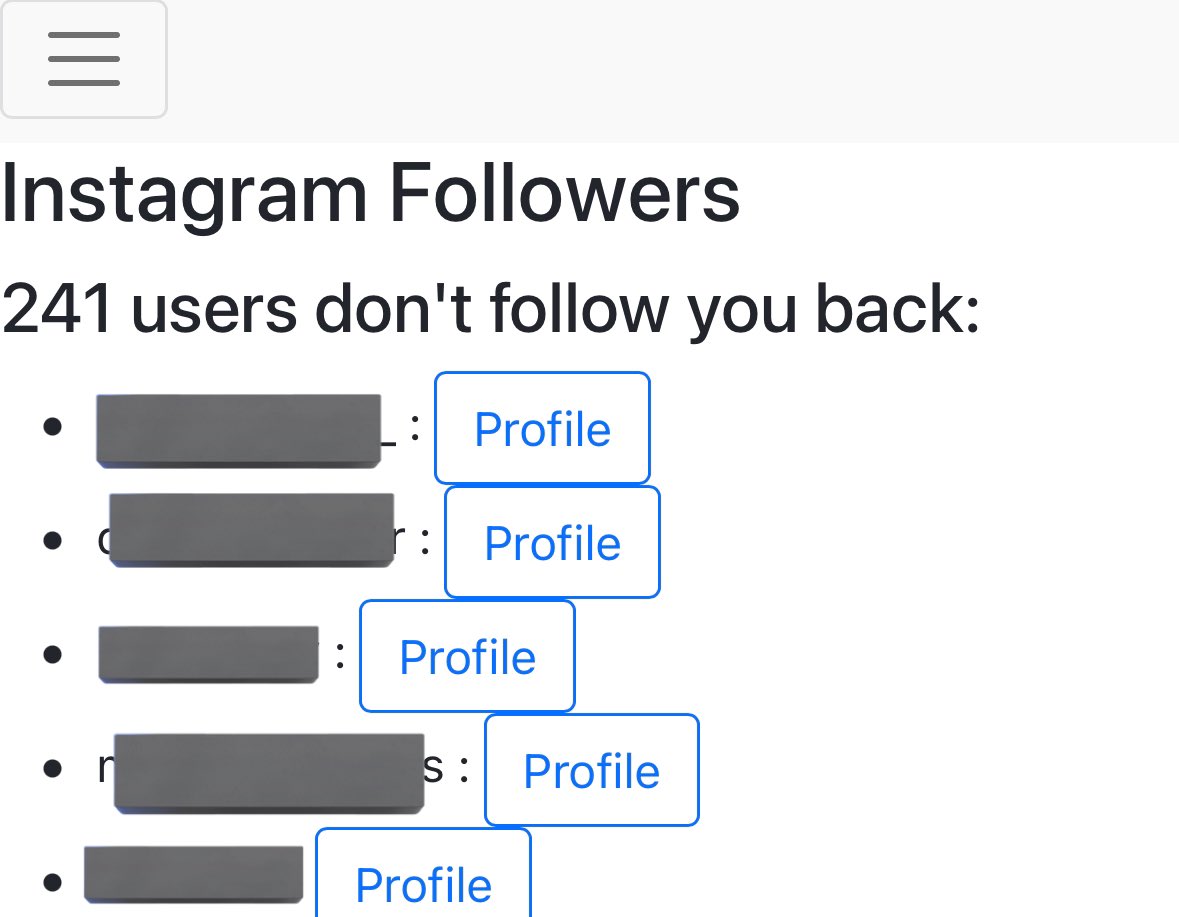The image size is (1179, 917).
Task: Click the Instagram Followers heading
Action: tap(371, 194)
